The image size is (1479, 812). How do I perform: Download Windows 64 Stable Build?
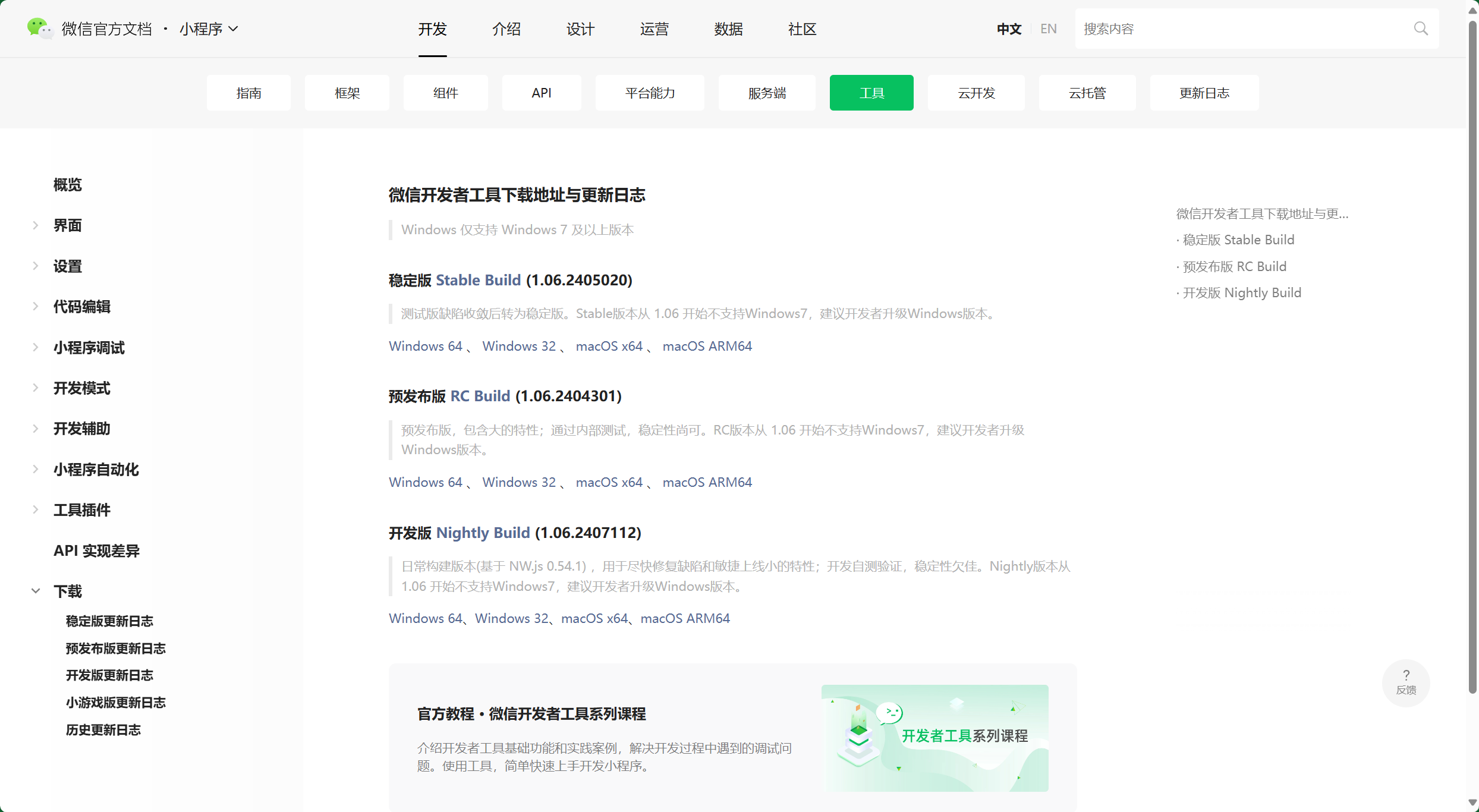(x=426, y=345)
